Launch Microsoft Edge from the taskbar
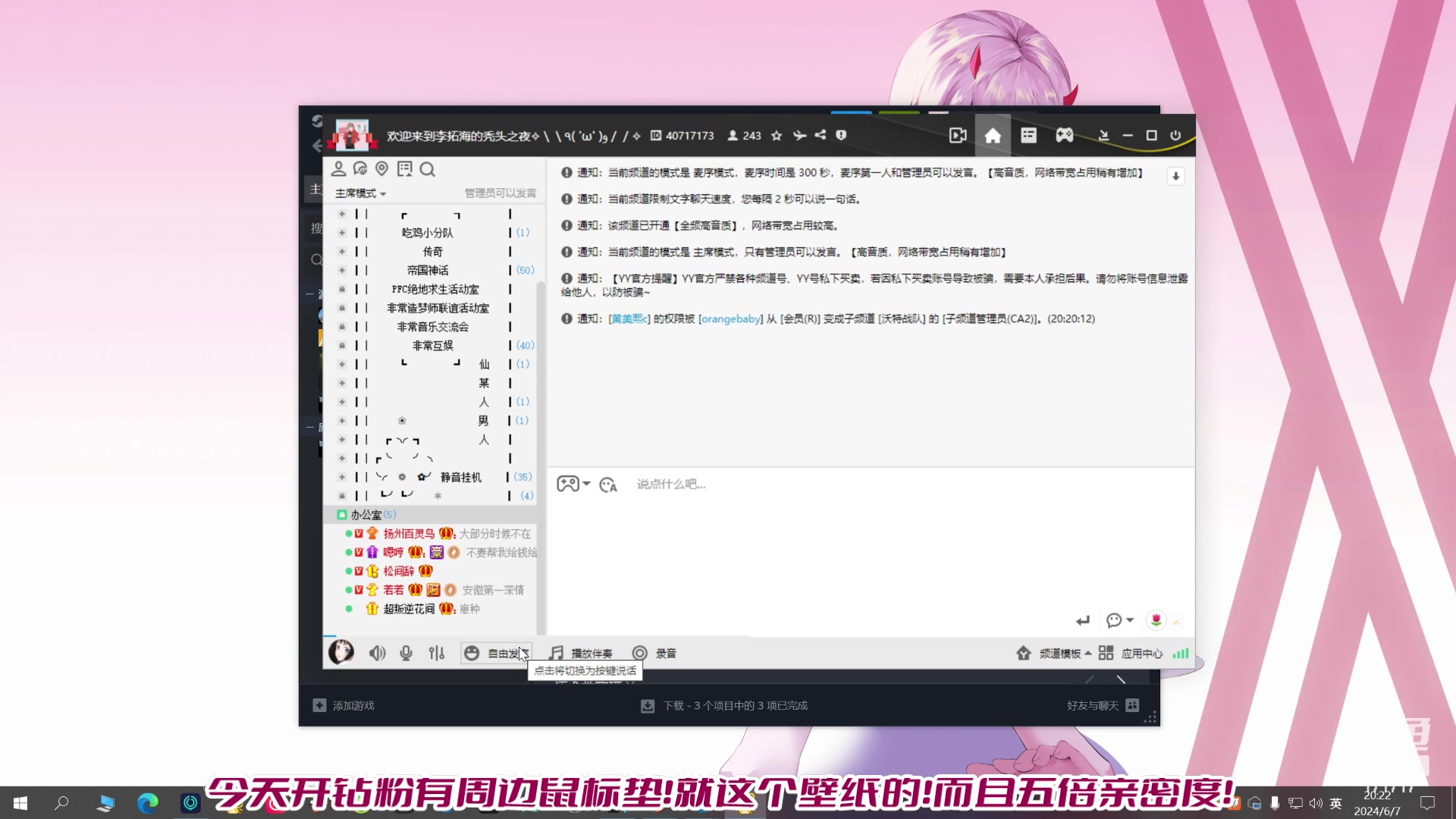 pyautogui.click(x=148, y=803)
